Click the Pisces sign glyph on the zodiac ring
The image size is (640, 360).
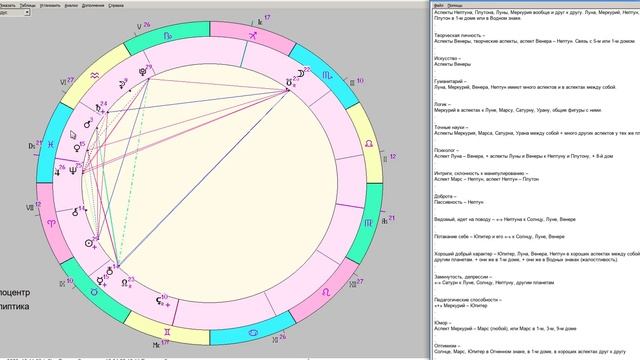tap(50, 144)
